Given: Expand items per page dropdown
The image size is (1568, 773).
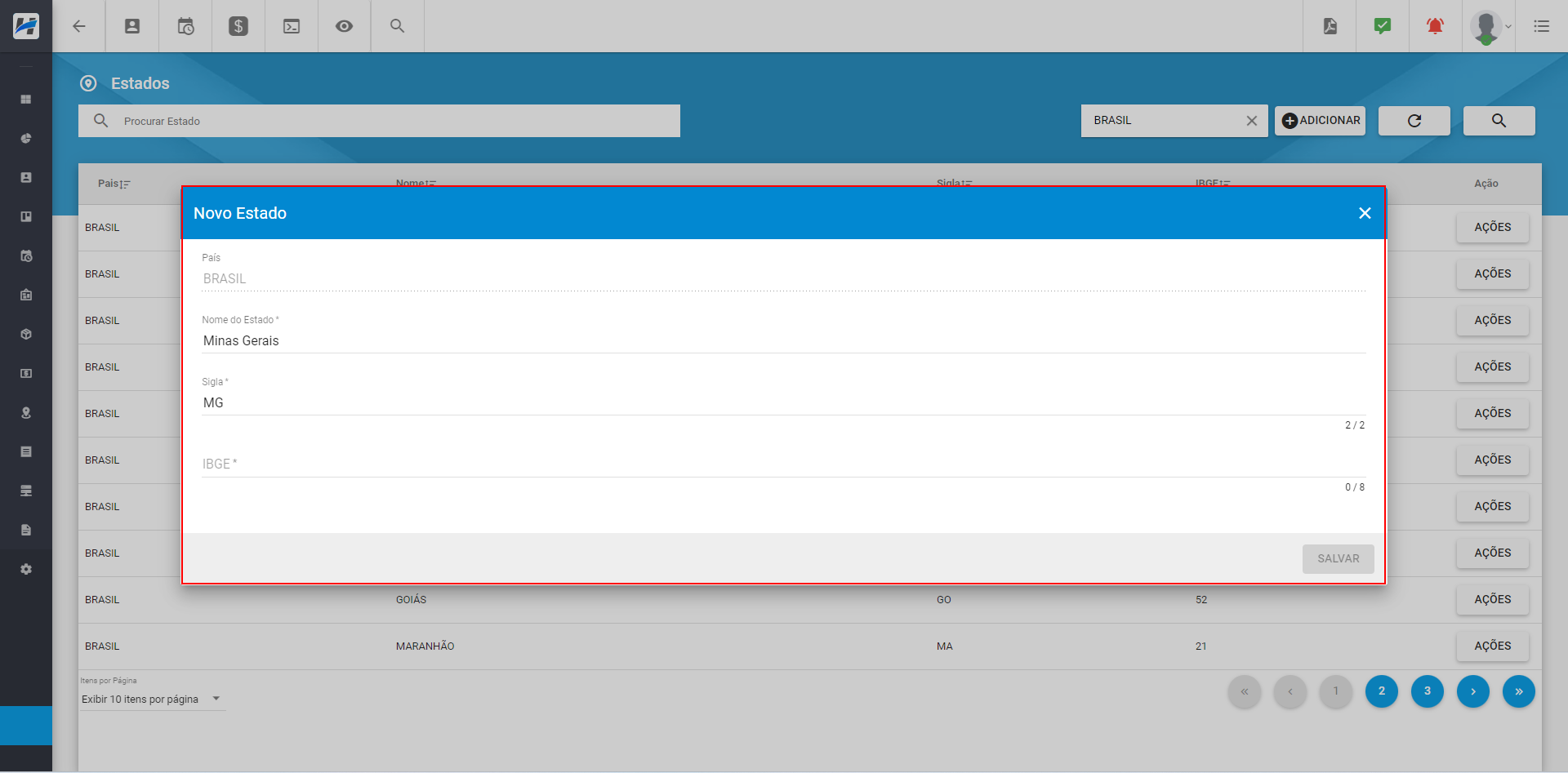Looking at the screenshot, I should tap(152, 699).
